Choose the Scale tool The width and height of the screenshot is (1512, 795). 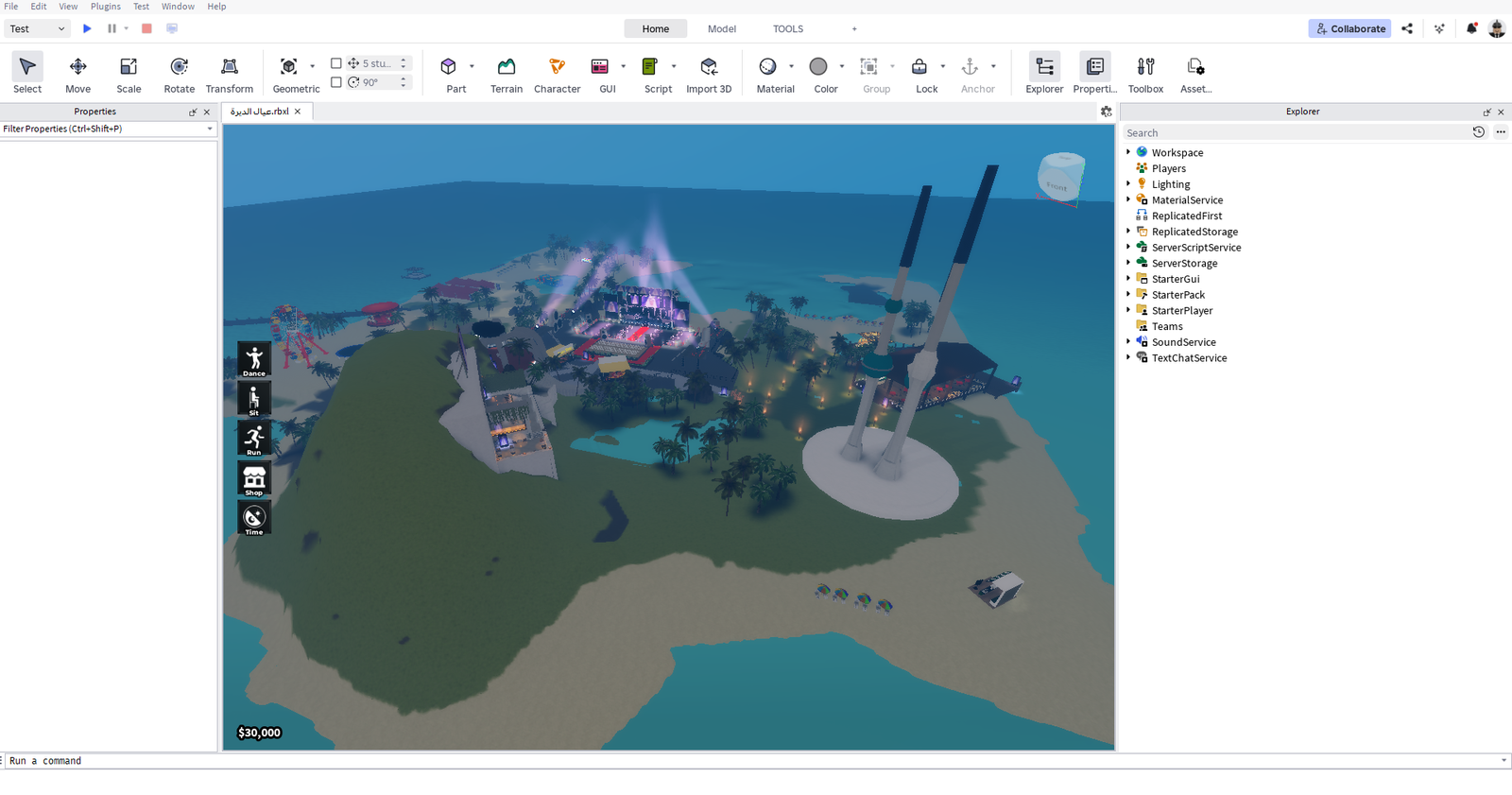coord(129,74)
